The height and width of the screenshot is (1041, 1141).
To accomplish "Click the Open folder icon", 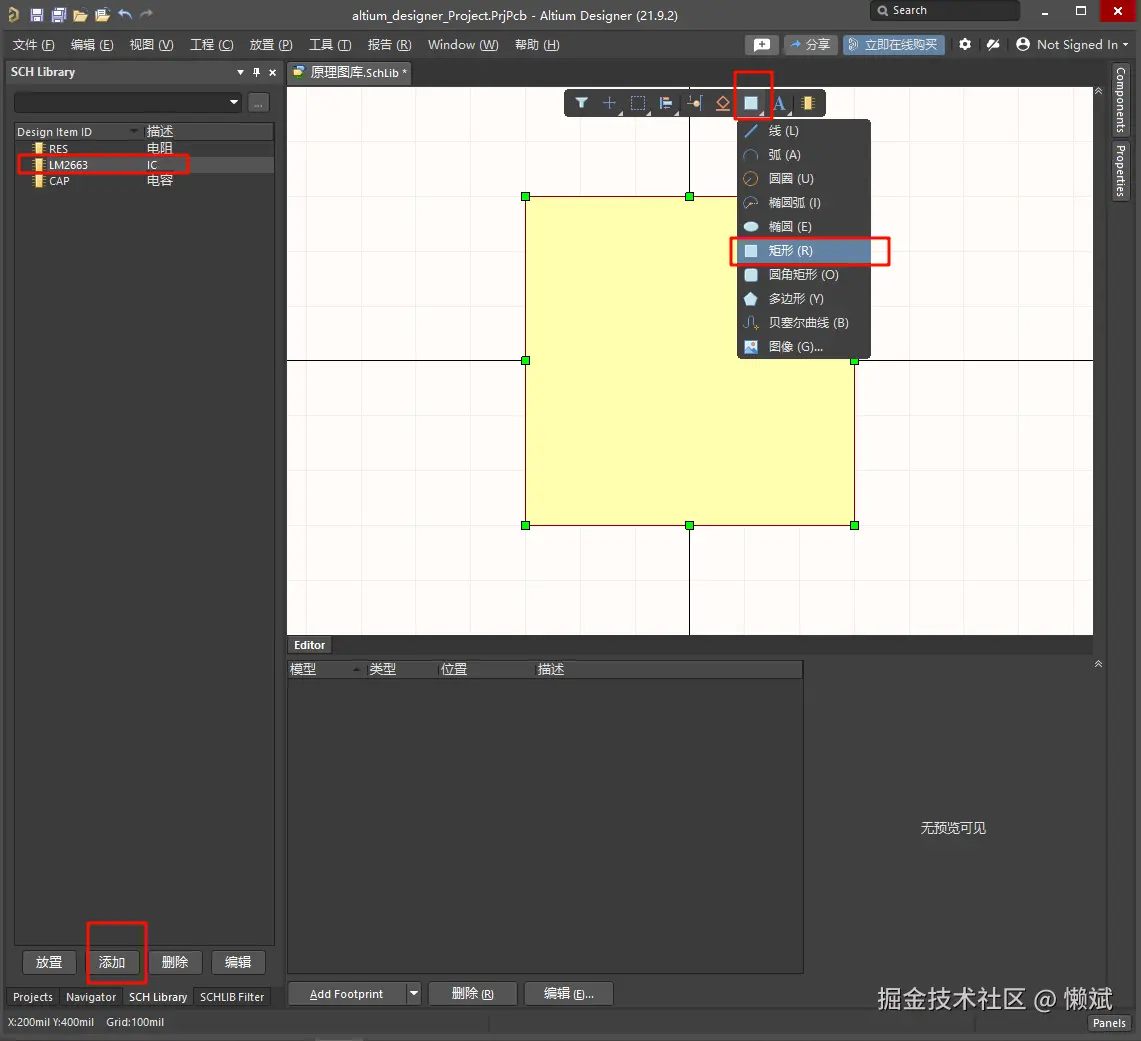I will point(80,15).
